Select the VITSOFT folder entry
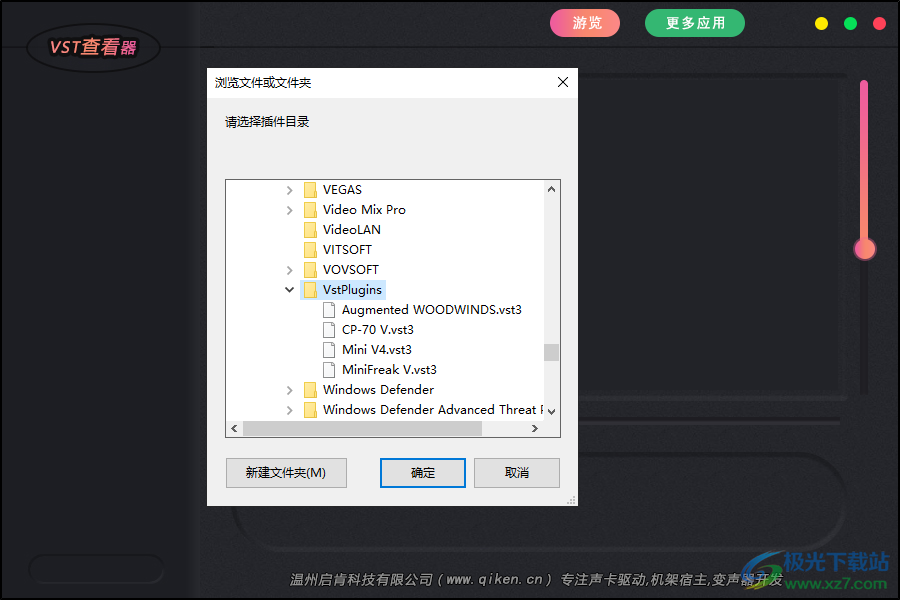 (349, 249)
